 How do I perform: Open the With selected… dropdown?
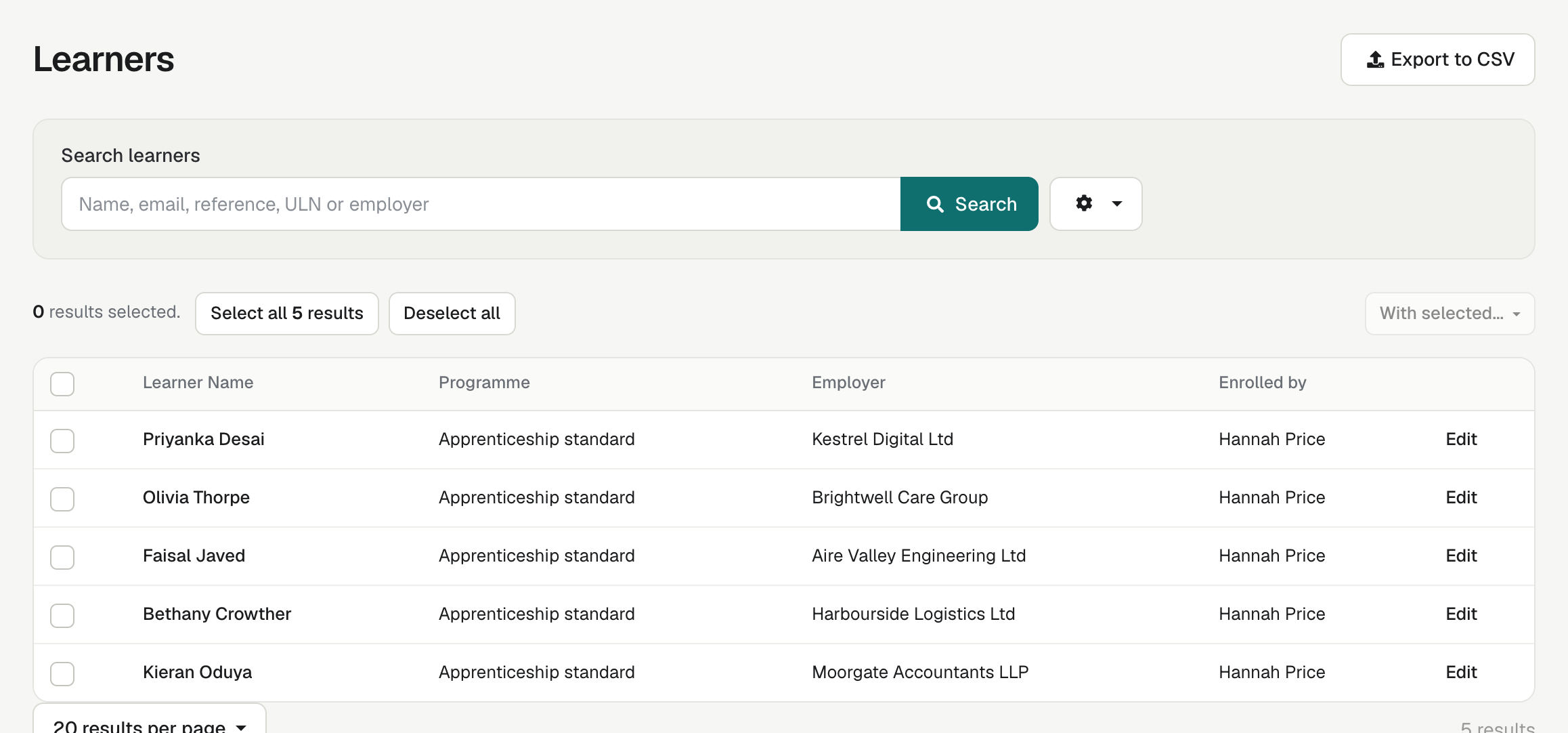pos(1450,314)
